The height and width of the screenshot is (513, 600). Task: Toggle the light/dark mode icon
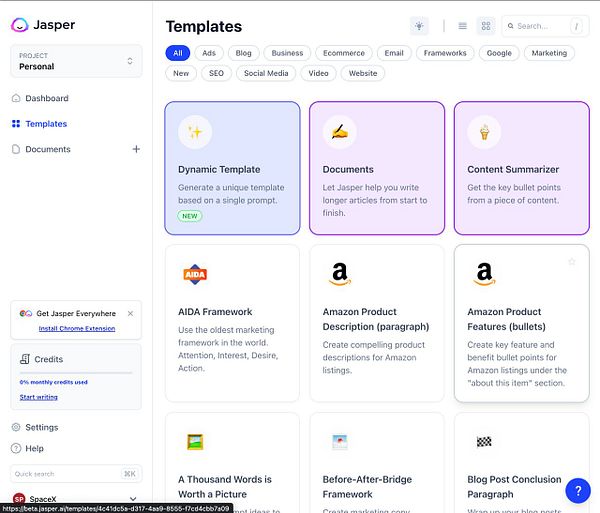(x=419, y=26)
